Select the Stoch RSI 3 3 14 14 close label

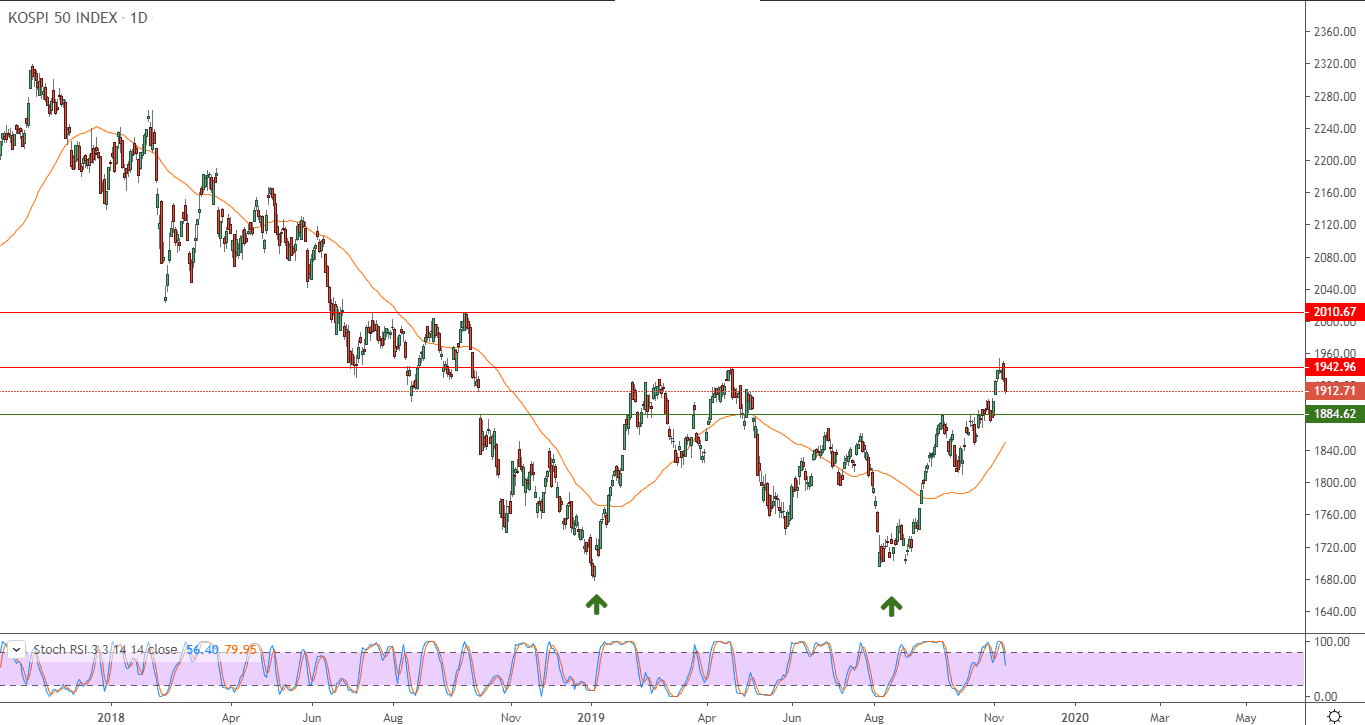tap(105, 650)
